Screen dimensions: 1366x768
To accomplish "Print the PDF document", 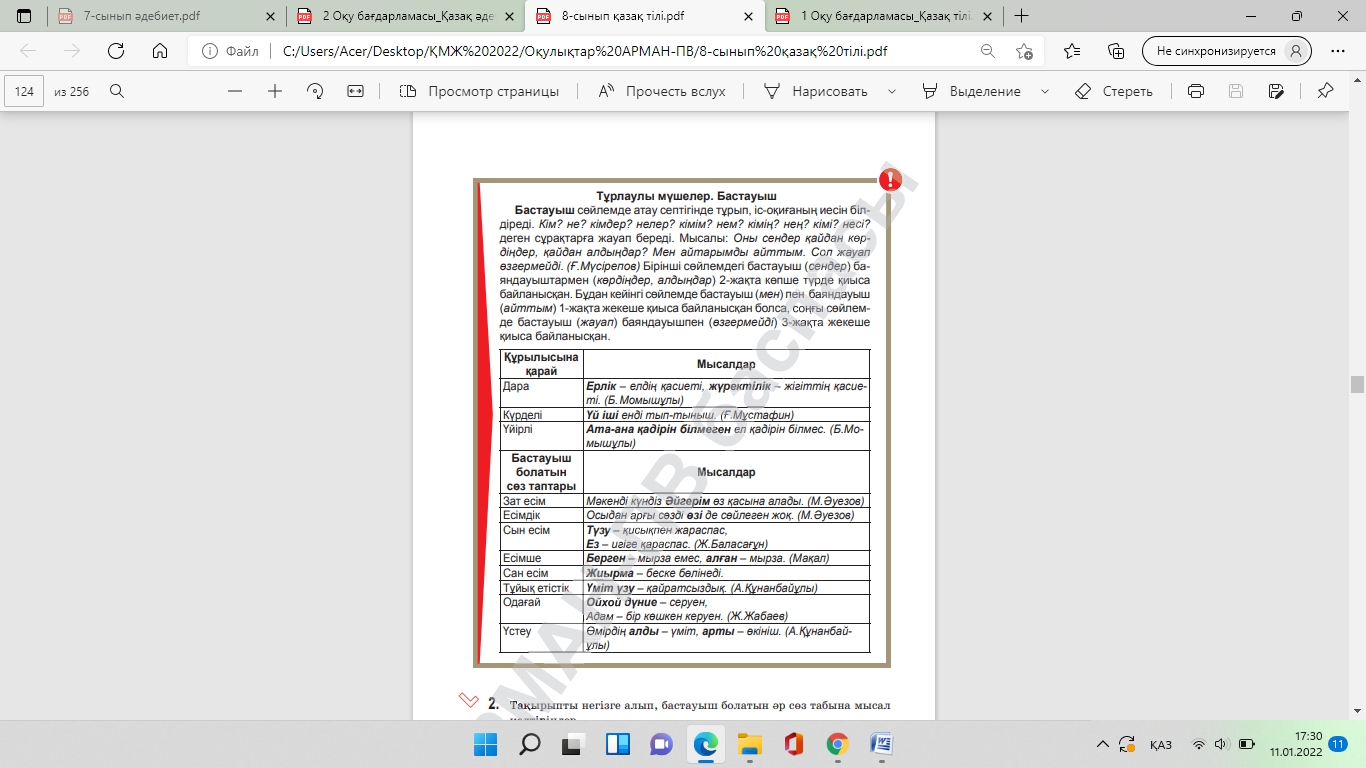I will pos(1195,91).
